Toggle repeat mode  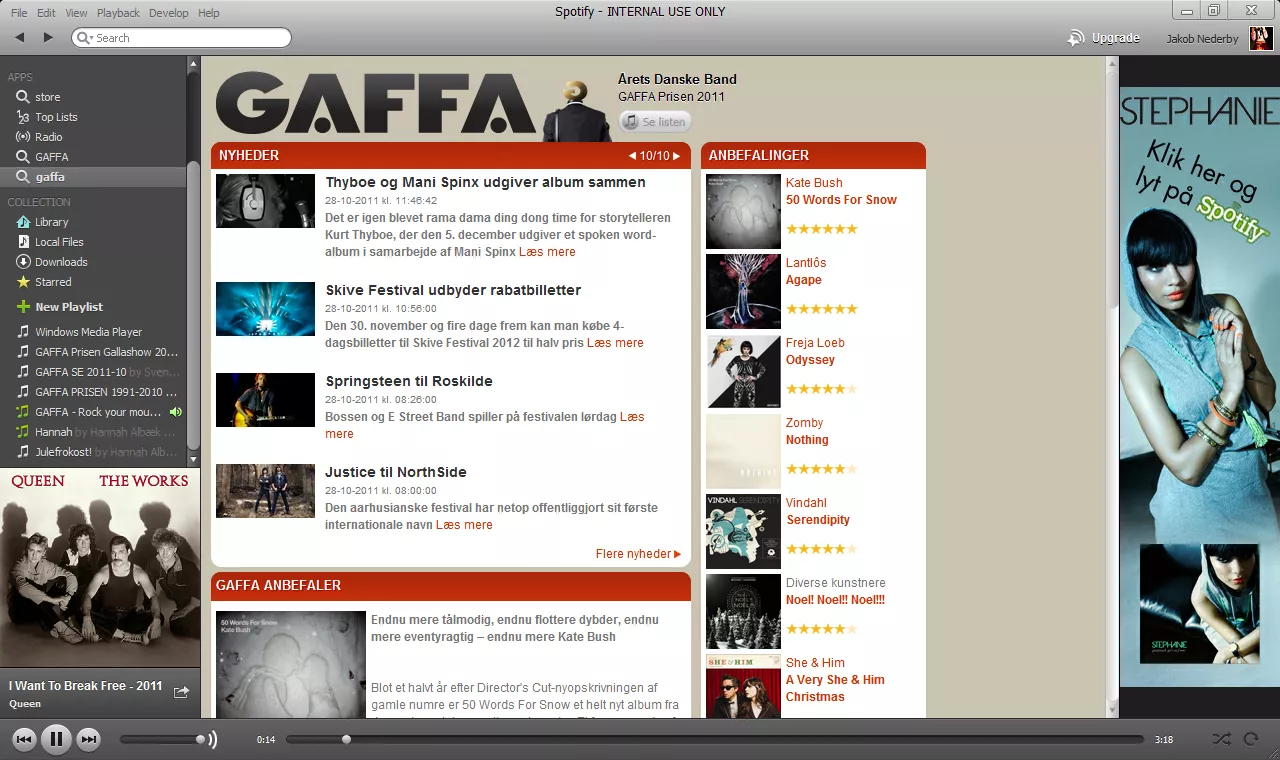[x=1252, y=739]
